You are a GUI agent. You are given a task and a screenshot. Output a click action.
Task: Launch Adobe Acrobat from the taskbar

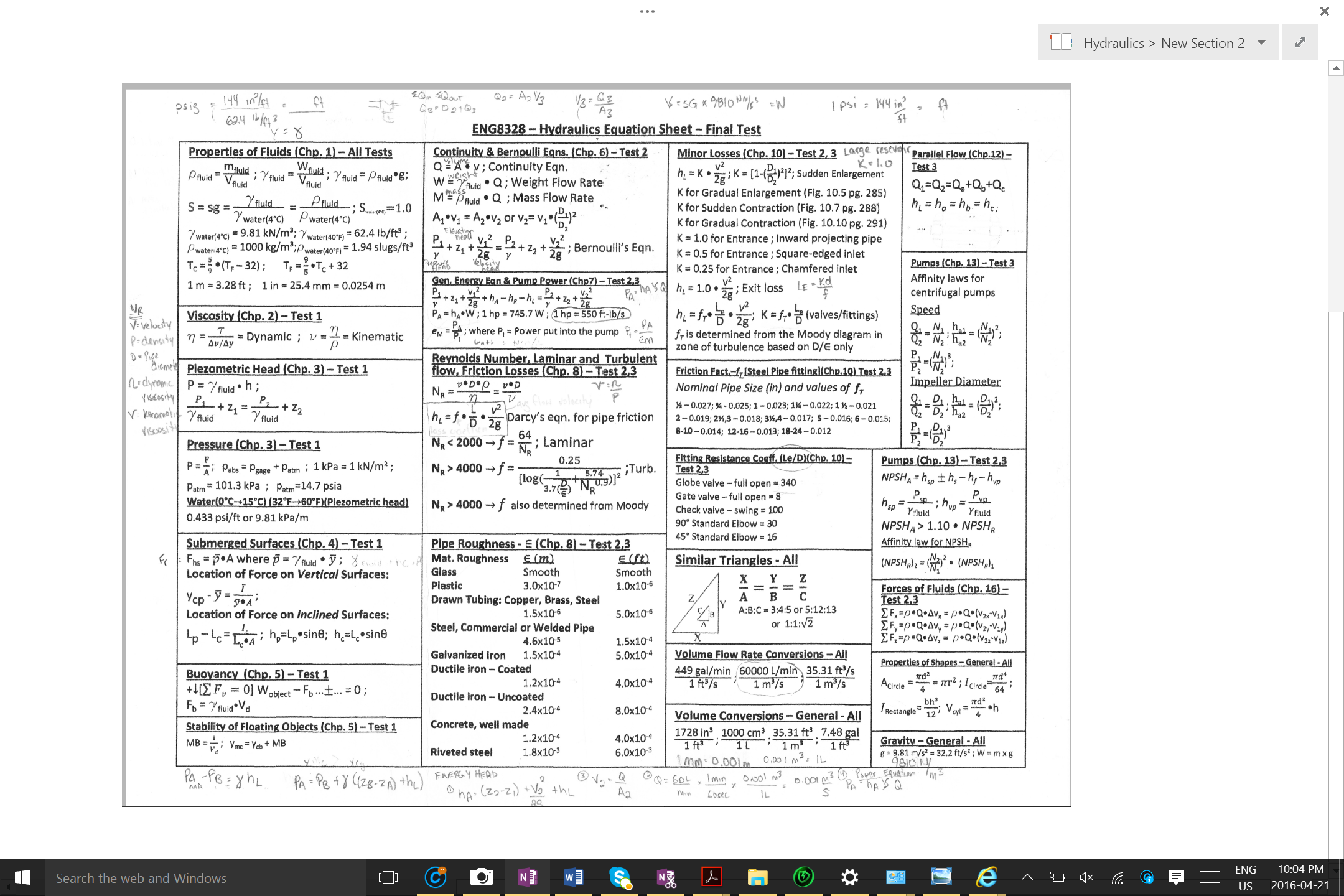[x=711, y=877]
